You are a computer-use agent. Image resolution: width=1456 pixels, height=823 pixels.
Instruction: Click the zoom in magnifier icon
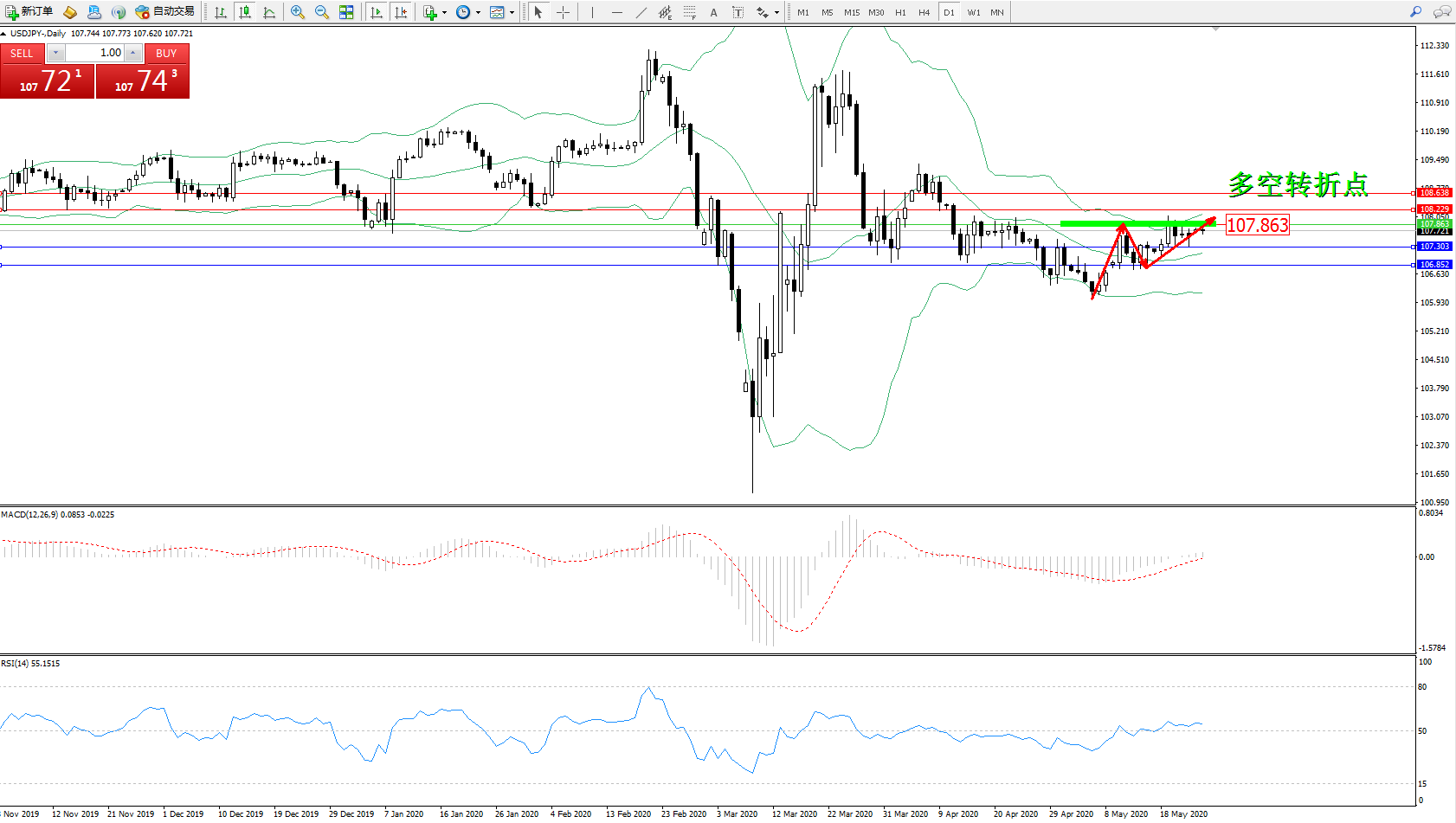[x=298, y=12]
